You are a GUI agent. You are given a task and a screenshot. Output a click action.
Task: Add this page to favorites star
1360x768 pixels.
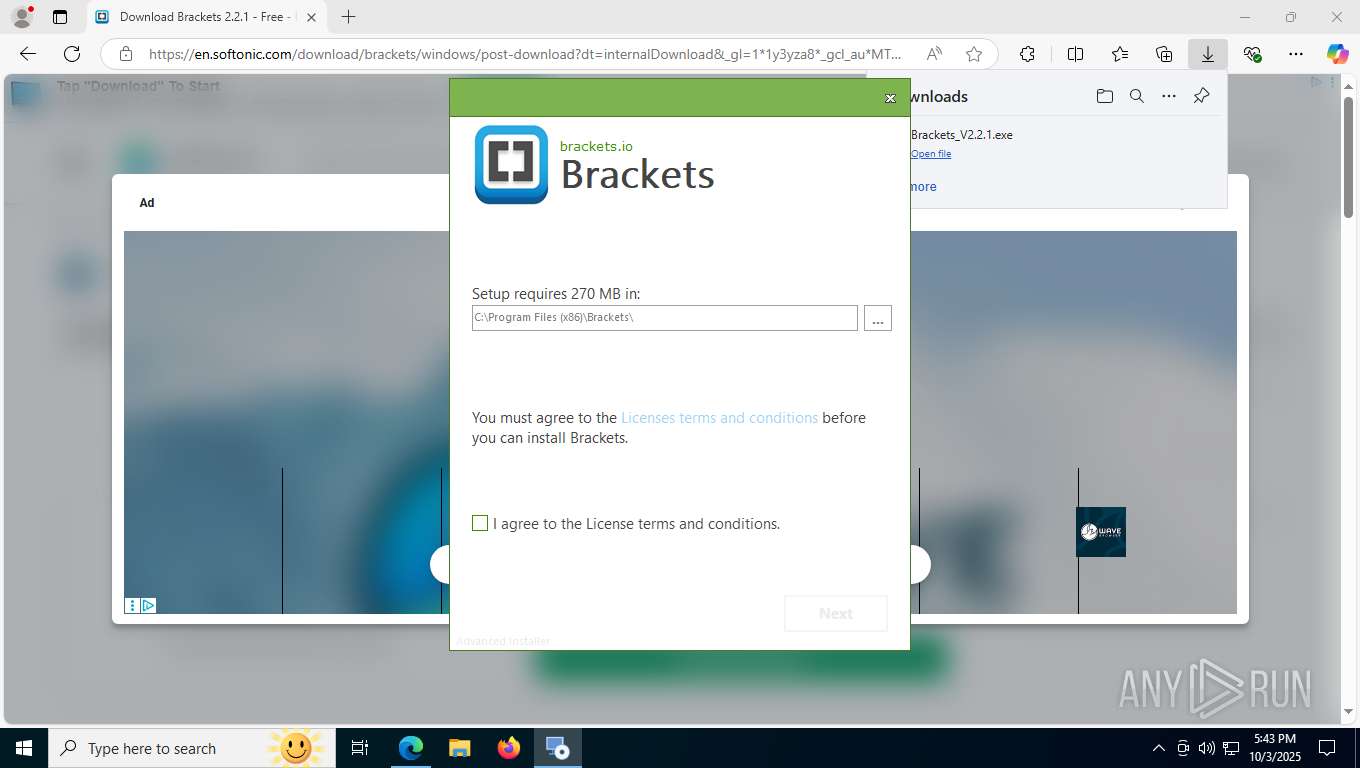click(973, 54)
